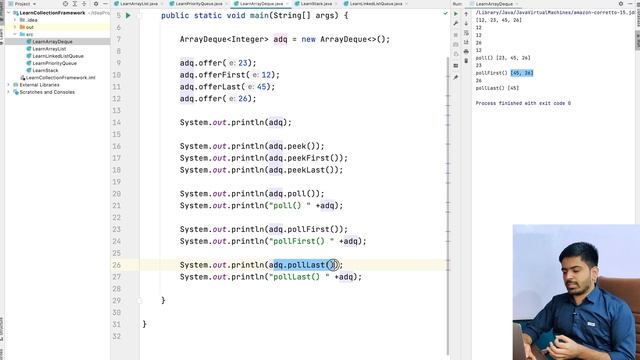Collapse the LearnCollectionFramework root node

[x=9, y=13]
